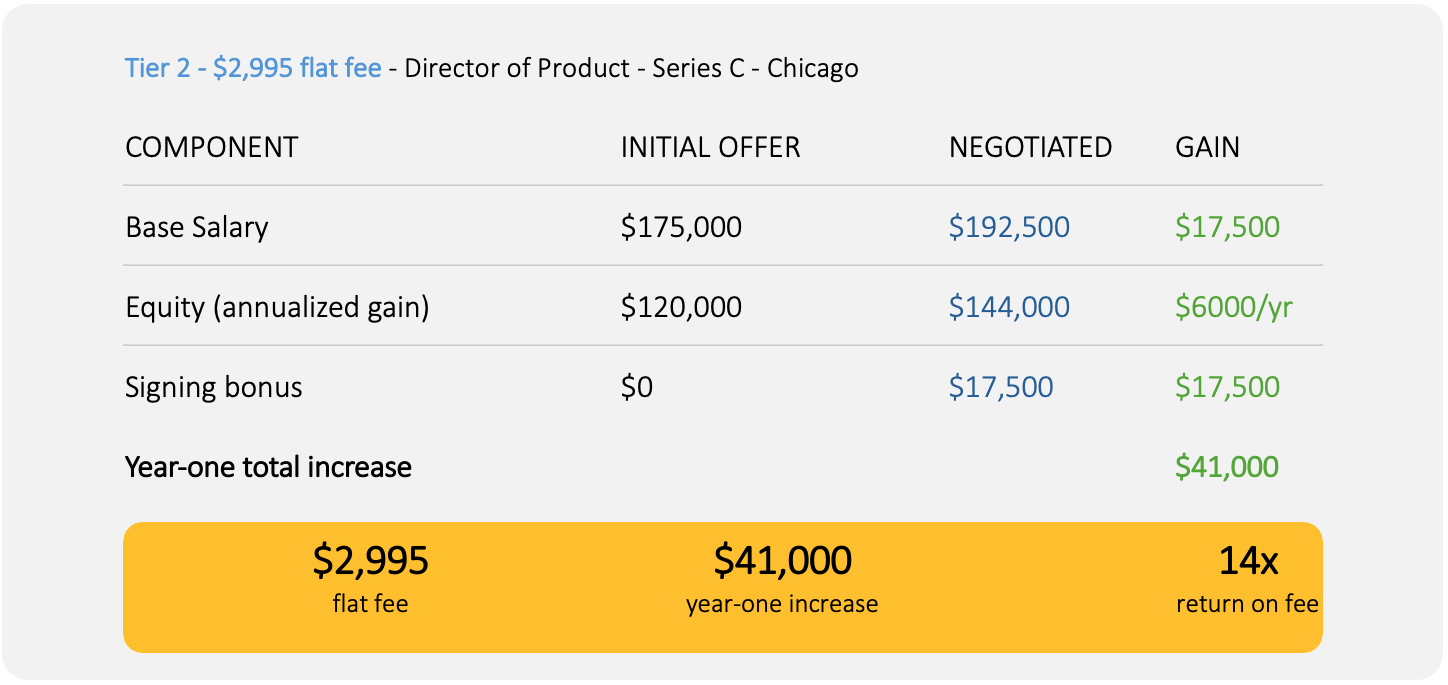Click the GAIN column header

click(x=1207, y=147)
